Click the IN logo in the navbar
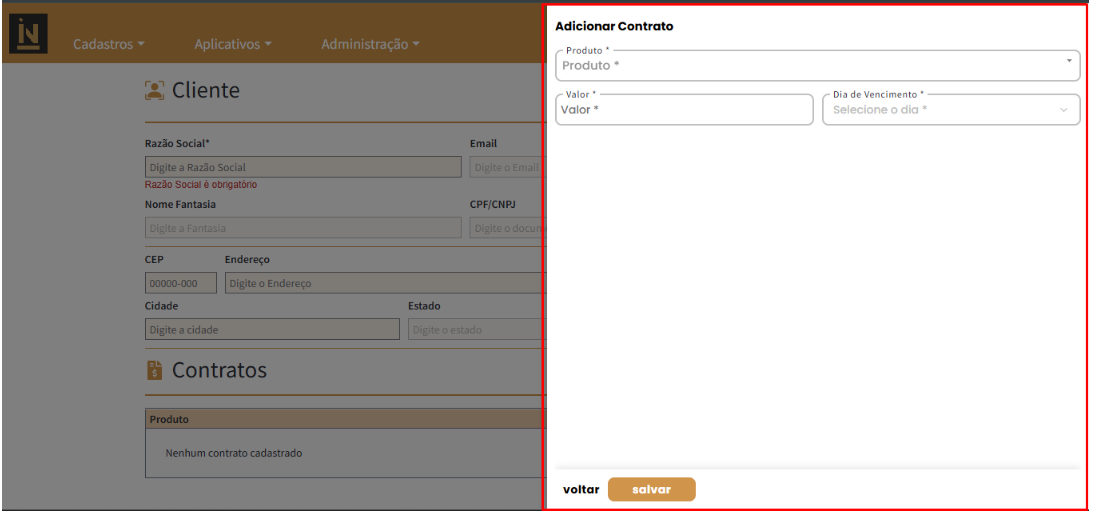Image resolution: width=1094 pixels, height=515 pixels. tap(27, 33)
